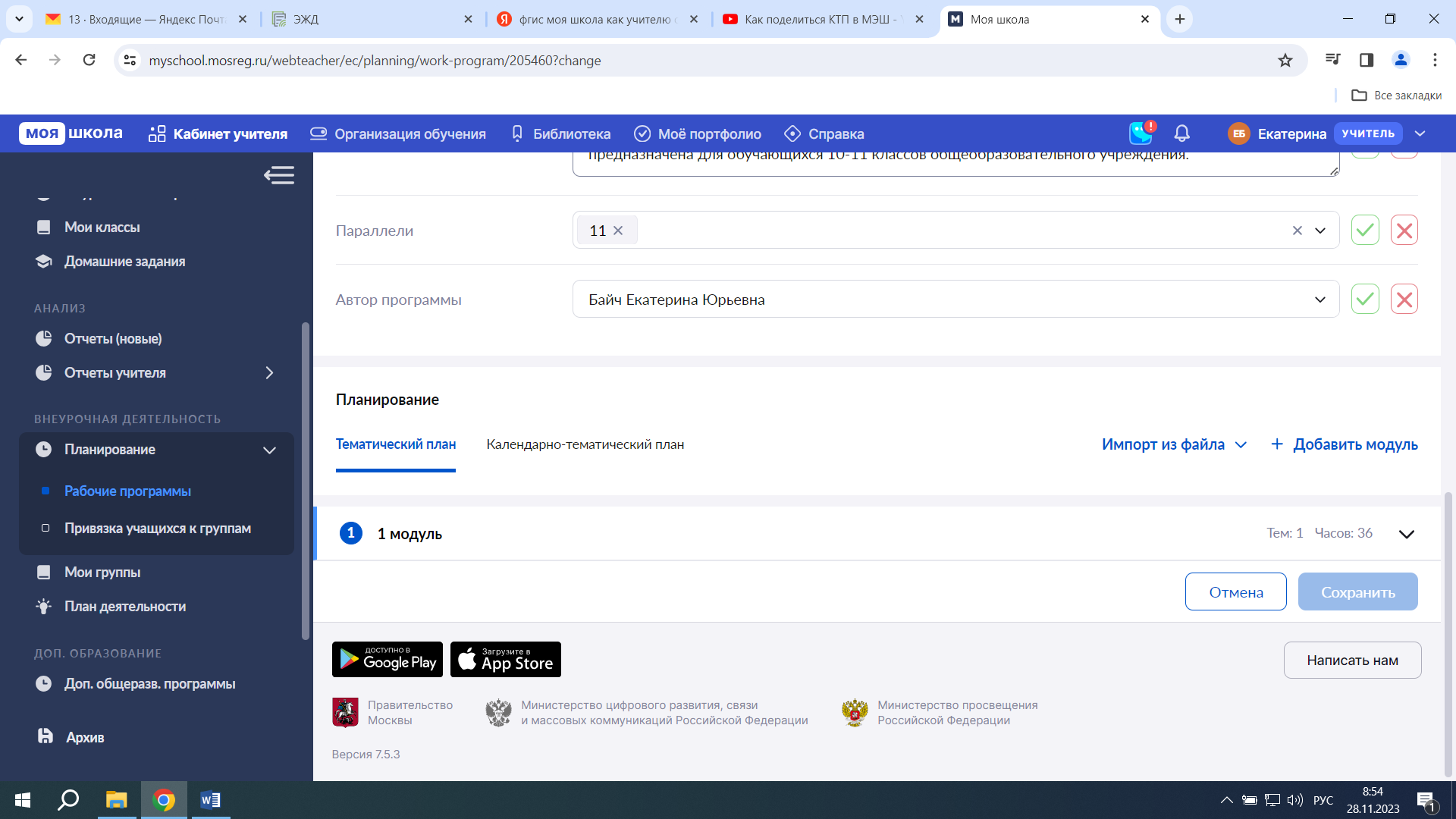Viewport: 1456px width, 819px height.
Task: Open the media control icon in toolbar
Action: 1332,60
